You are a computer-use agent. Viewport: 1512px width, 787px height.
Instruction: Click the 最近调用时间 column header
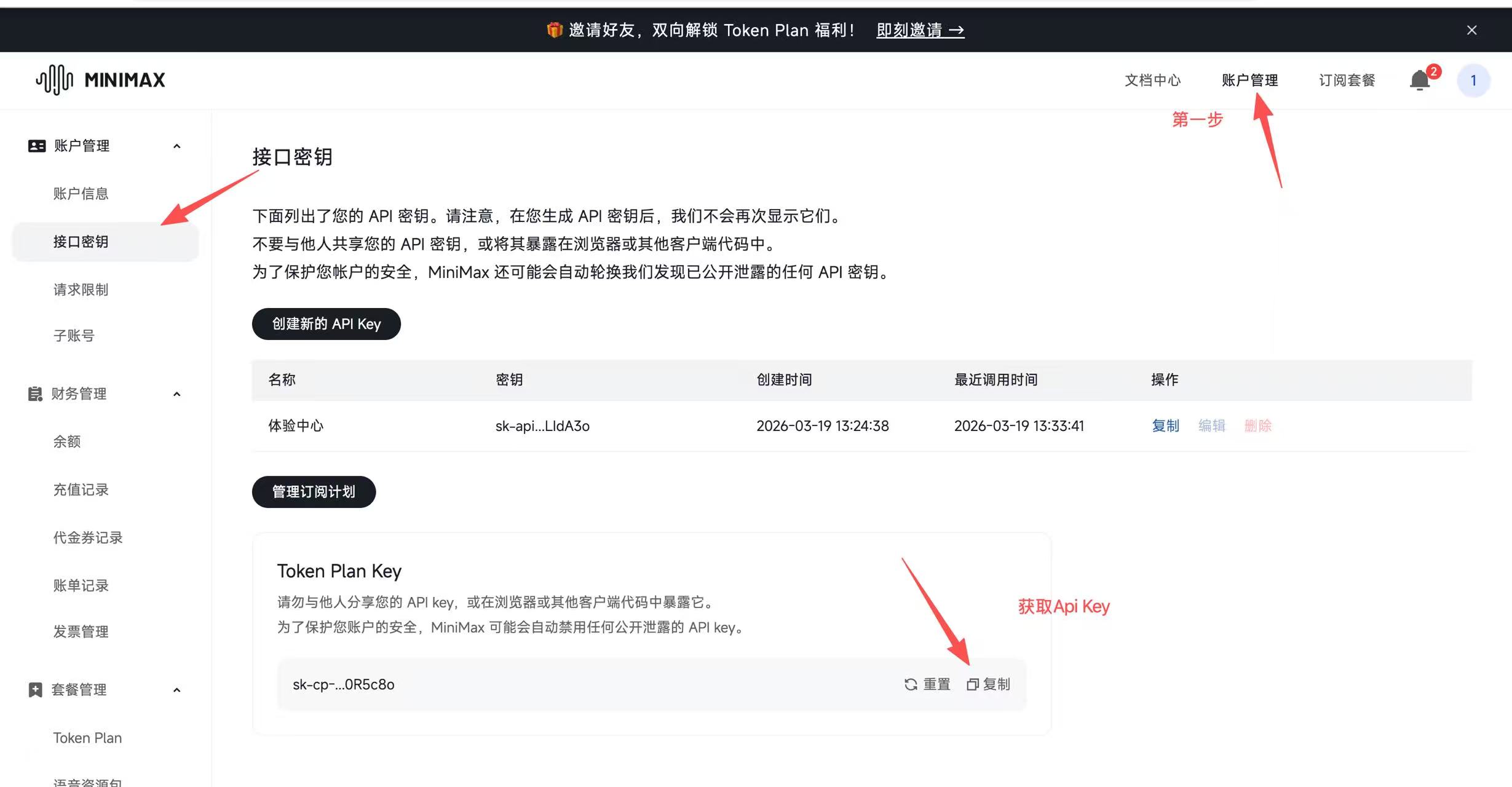point(996,380)
